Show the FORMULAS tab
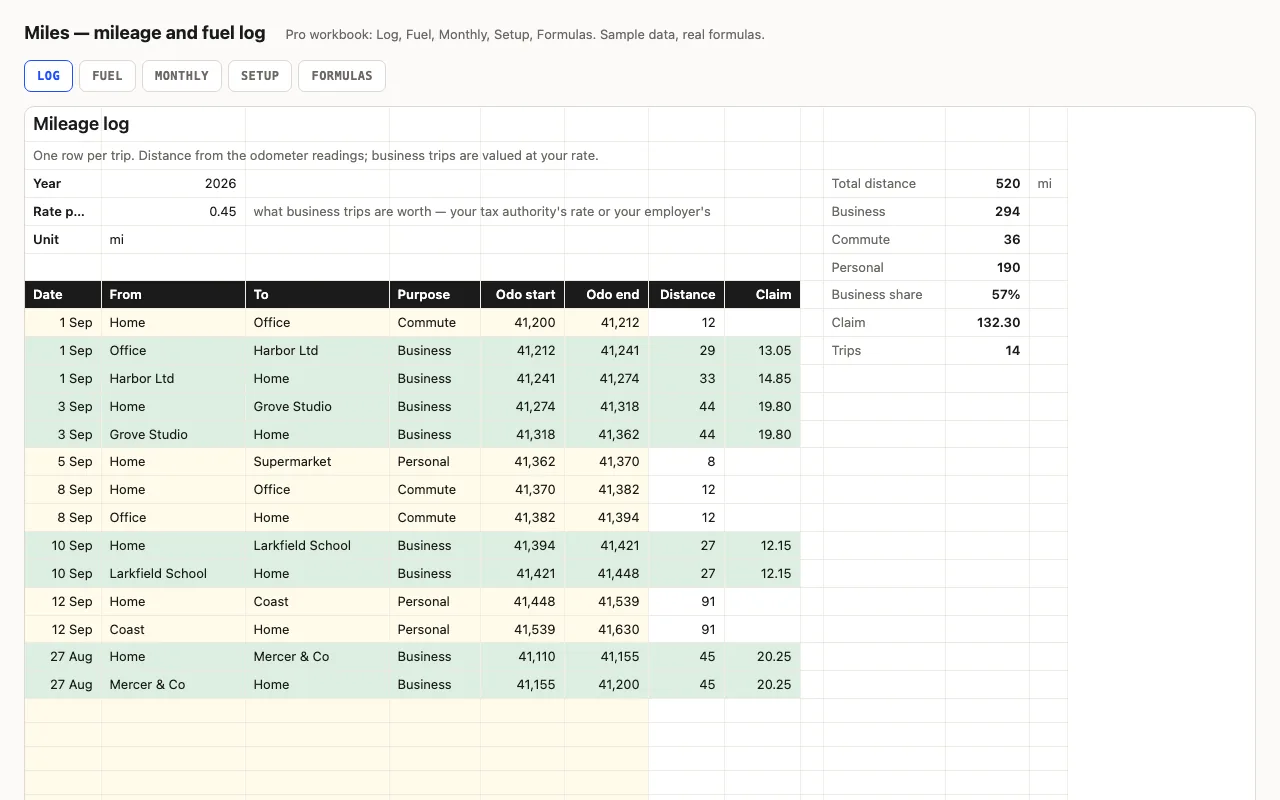This screenshot has width=1280, height=800. tap(342, 76)
